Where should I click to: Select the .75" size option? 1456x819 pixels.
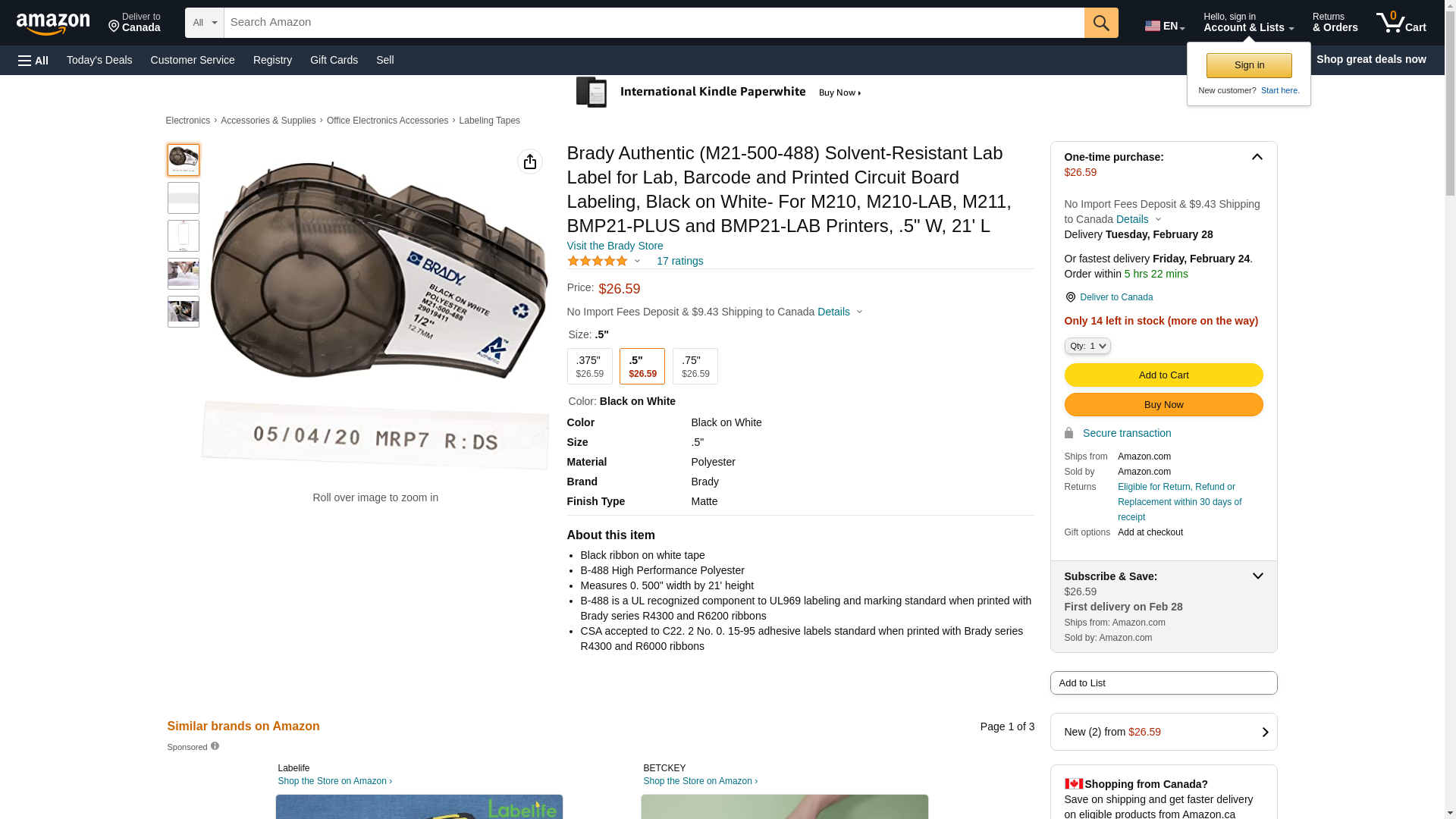point(695,366)
